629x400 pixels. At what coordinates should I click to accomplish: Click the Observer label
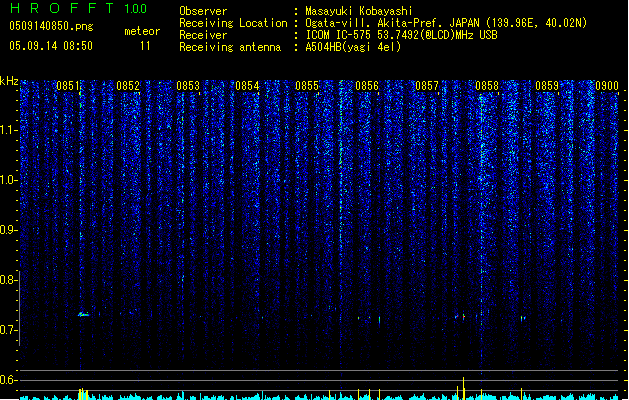[203, 11]
